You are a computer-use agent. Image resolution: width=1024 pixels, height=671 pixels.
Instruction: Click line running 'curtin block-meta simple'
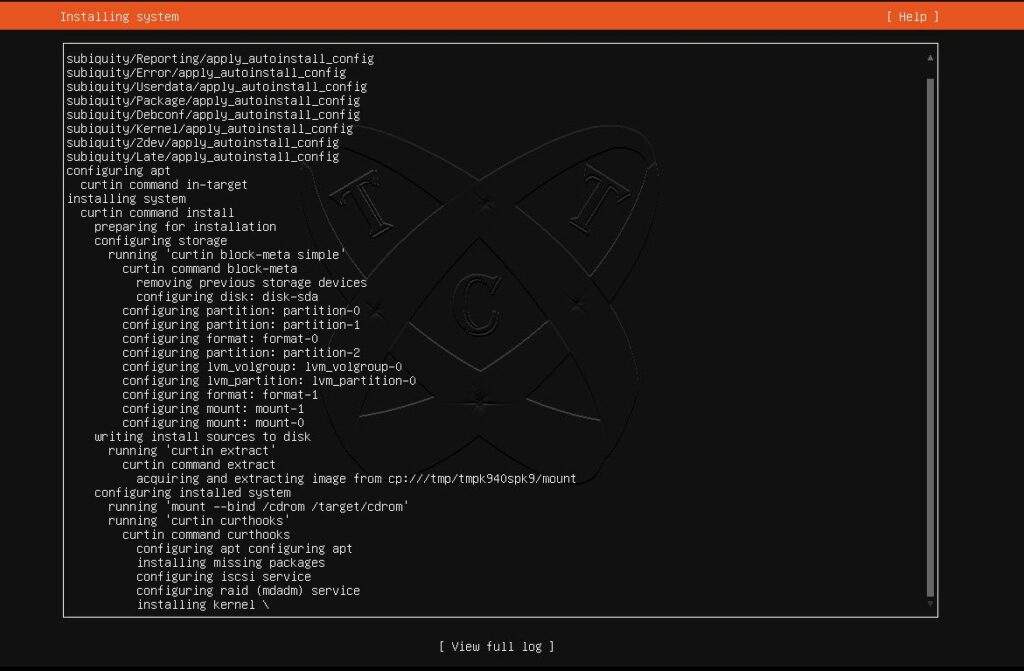pos(227,255)
